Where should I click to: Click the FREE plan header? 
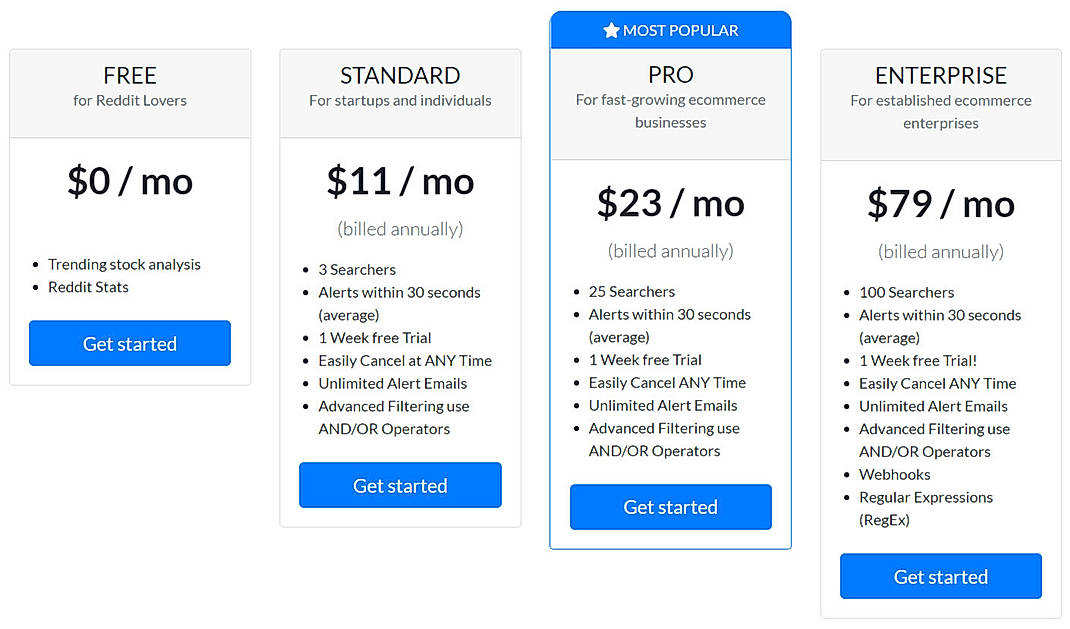(x=129, y=74)
